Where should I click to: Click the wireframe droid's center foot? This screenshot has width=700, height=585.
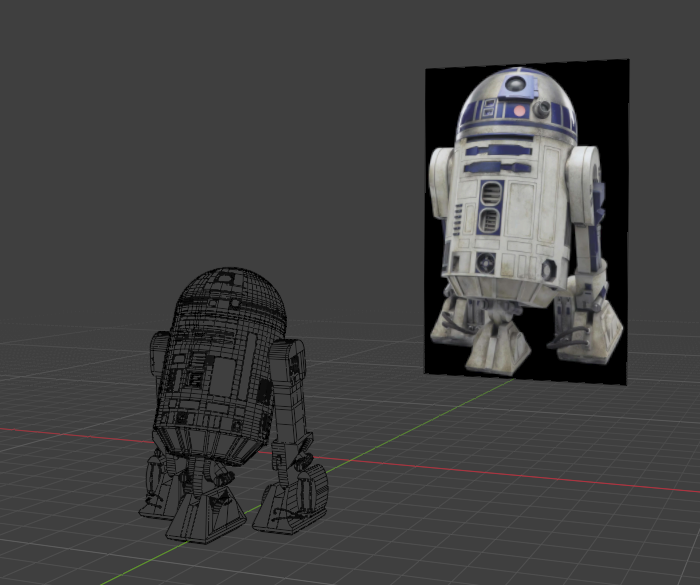click(x=206, y=514)
